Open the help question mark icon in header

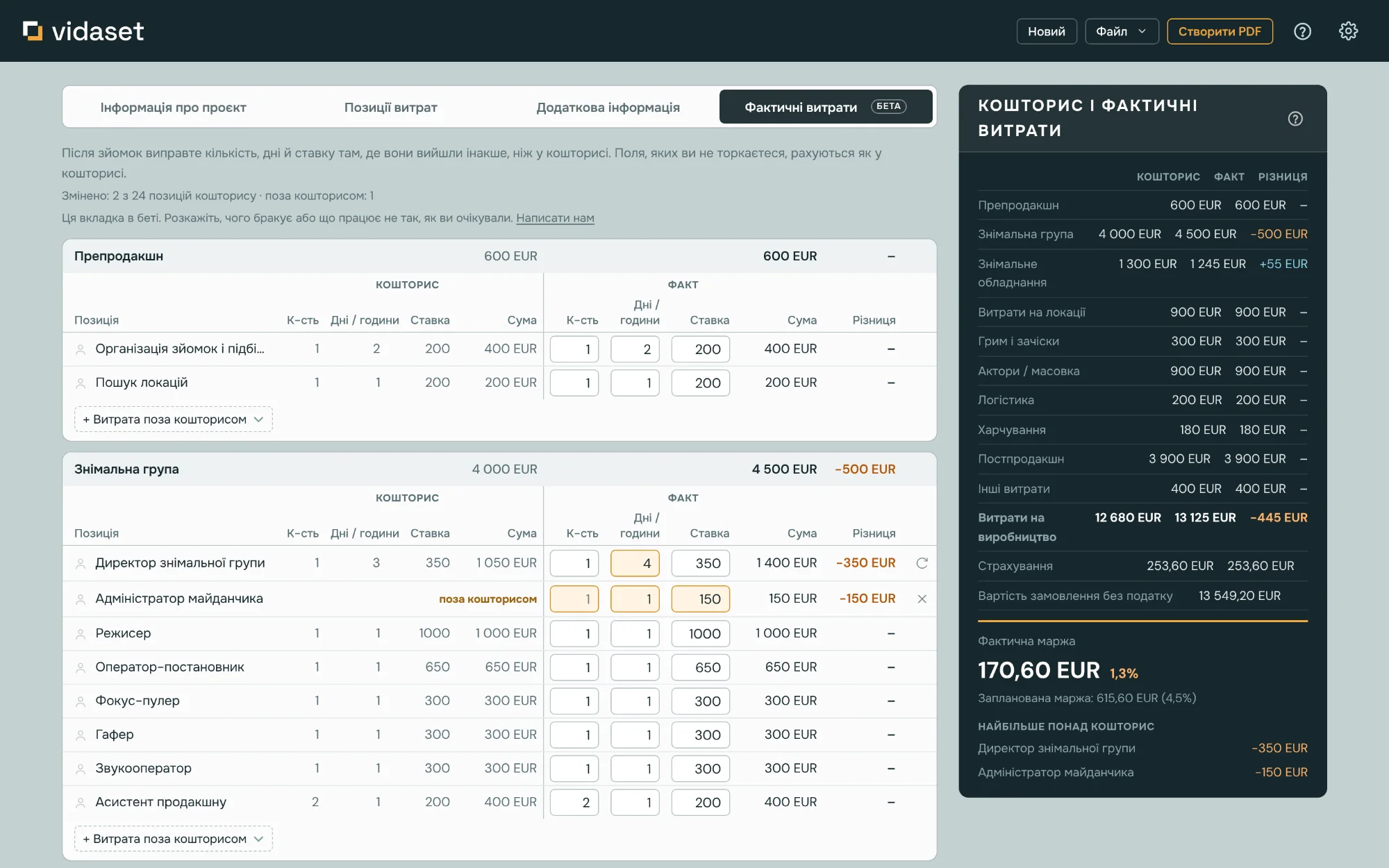coord(1302,31)
